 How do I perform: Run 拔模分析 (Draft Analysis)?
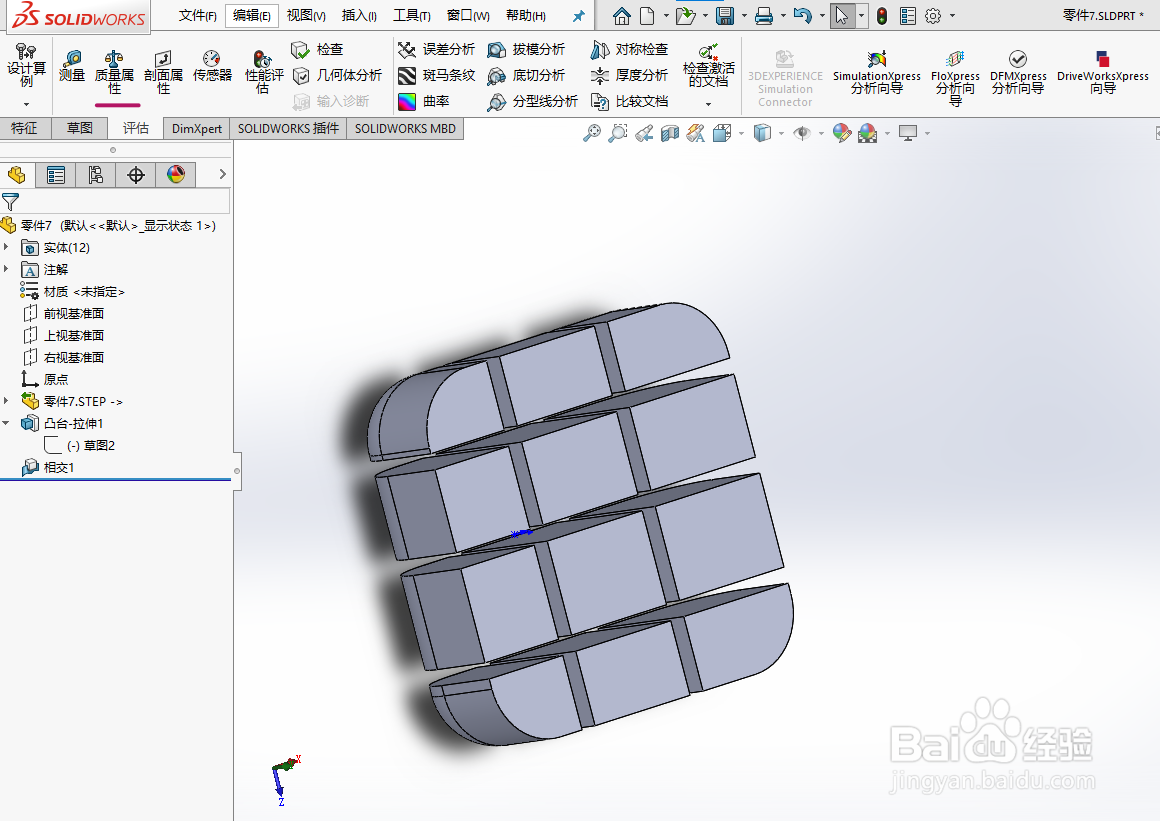[x=529, y=49]
